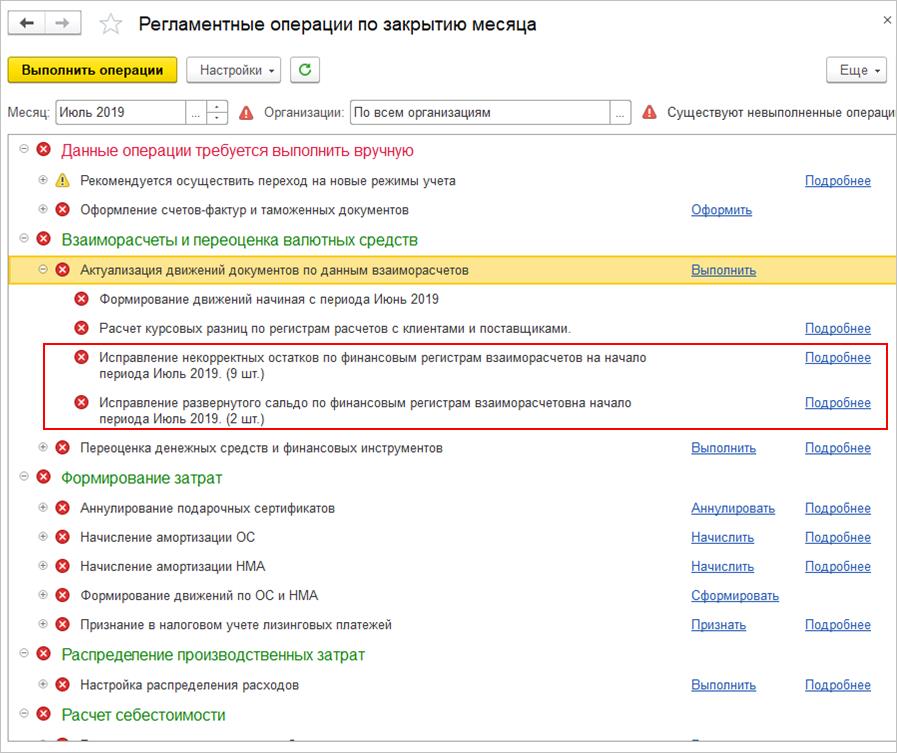This screenshot has width=897, height=753.
Task: Click the green refresh icon
Action: (x=305, y=70)
